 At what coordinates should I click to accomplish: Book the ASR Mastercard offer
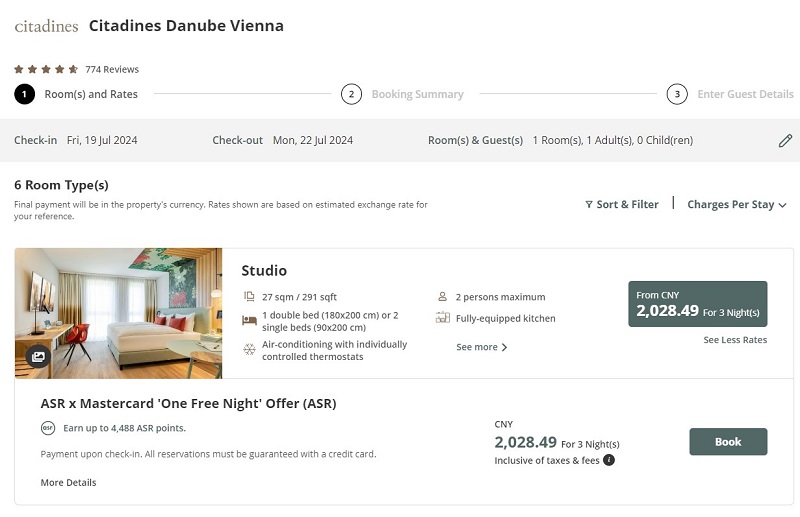pyautogui.click(x=728, y=441)
